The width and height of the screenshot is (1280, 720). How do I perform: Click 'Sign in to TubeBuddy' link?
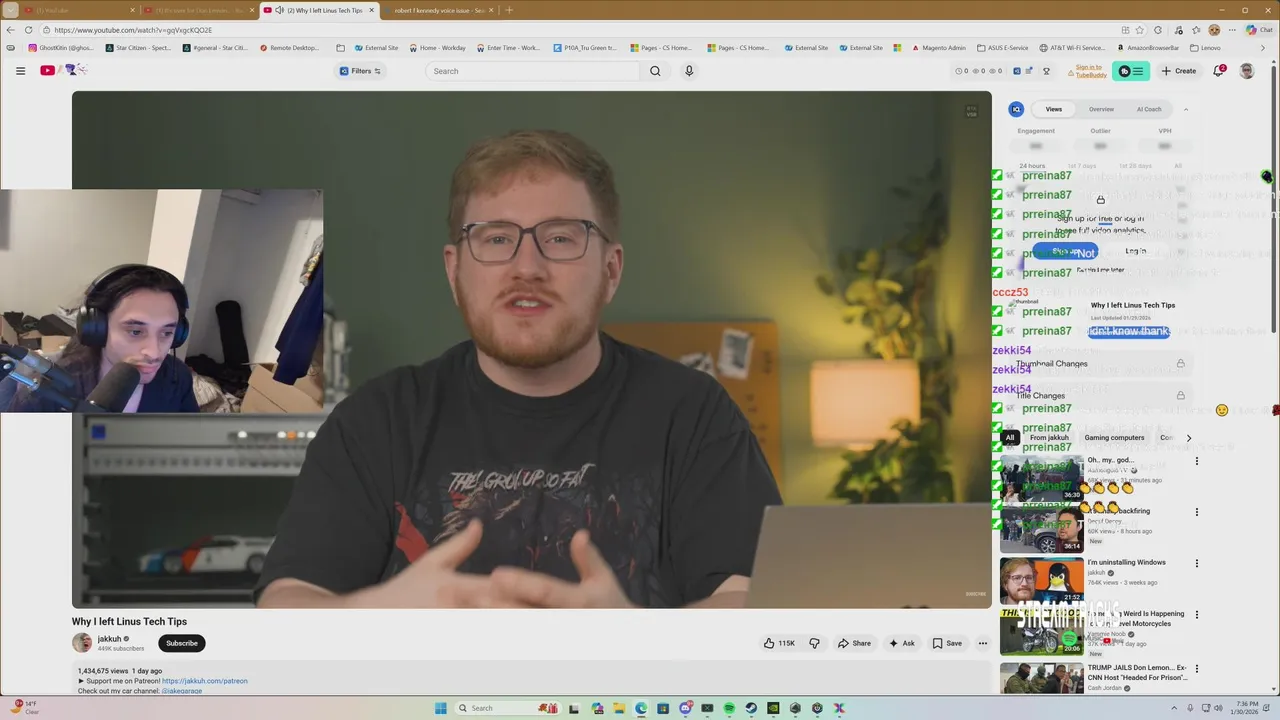[x=1089, y=71]
